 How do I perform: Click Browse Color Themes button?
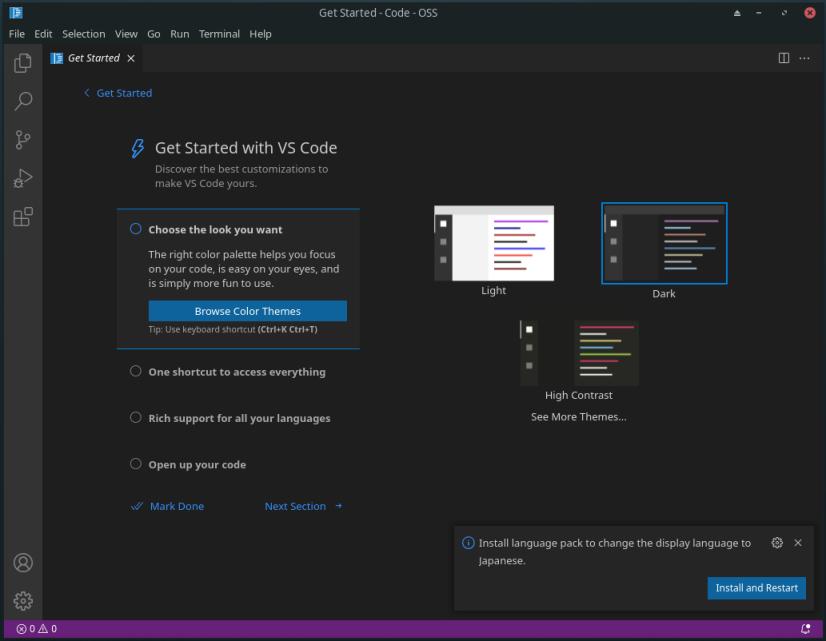click(x=248, y=311)
